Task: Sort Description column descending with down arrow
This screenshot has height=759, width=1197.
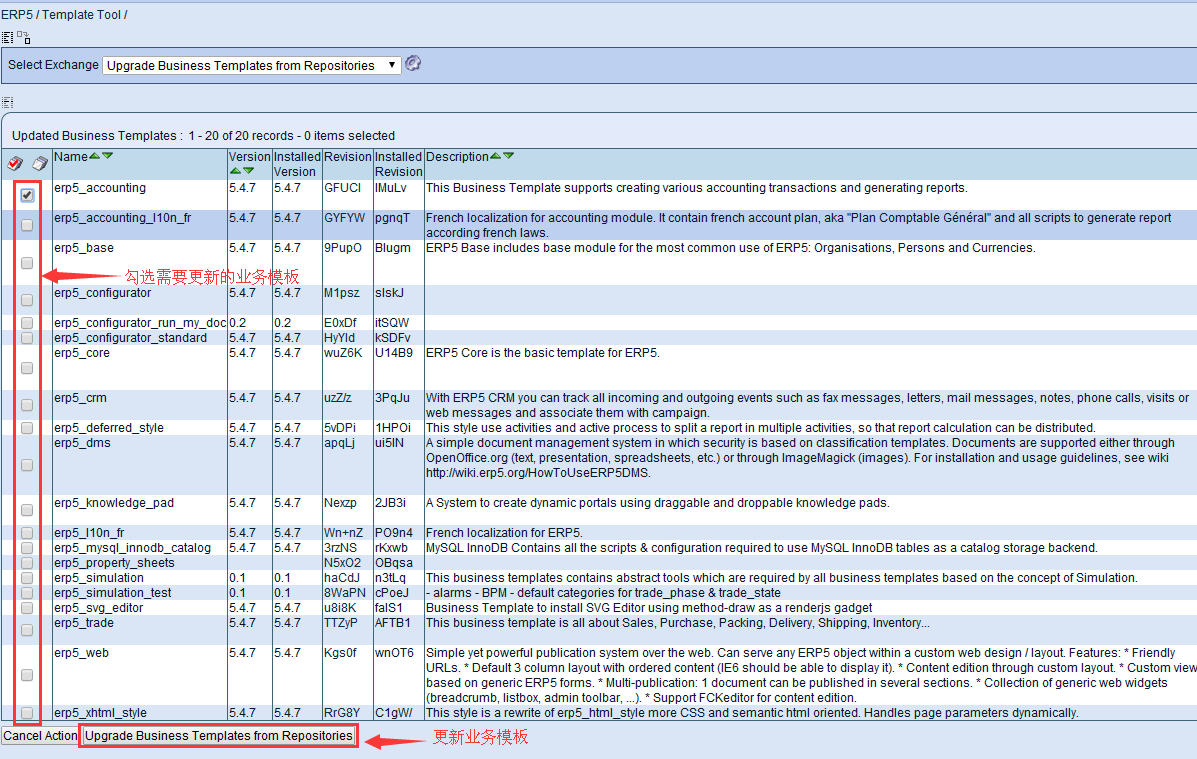Action: click(x=508, y=156)
